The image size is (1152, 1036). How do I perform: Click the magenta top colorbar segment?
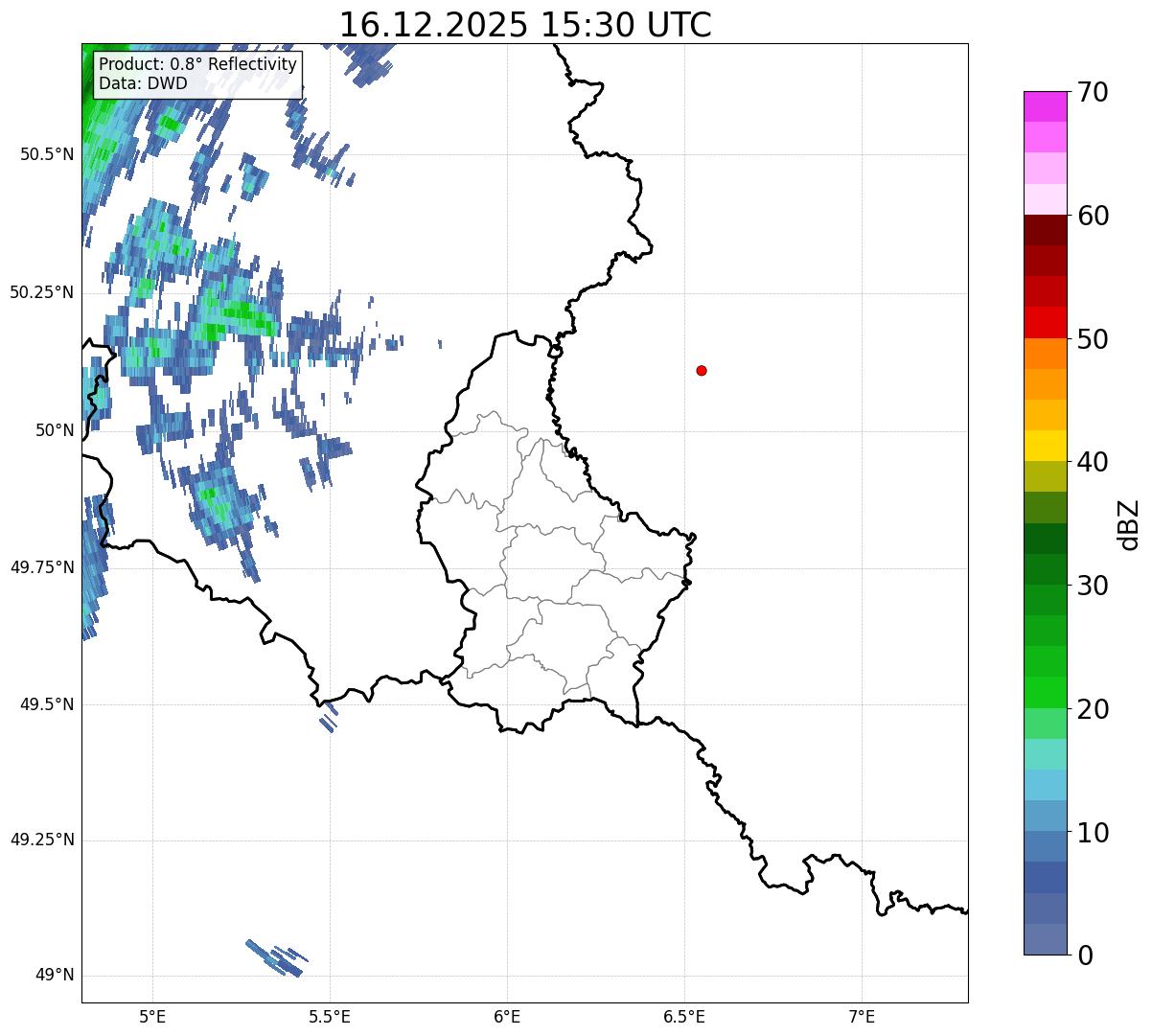[x=1046, y=106]
